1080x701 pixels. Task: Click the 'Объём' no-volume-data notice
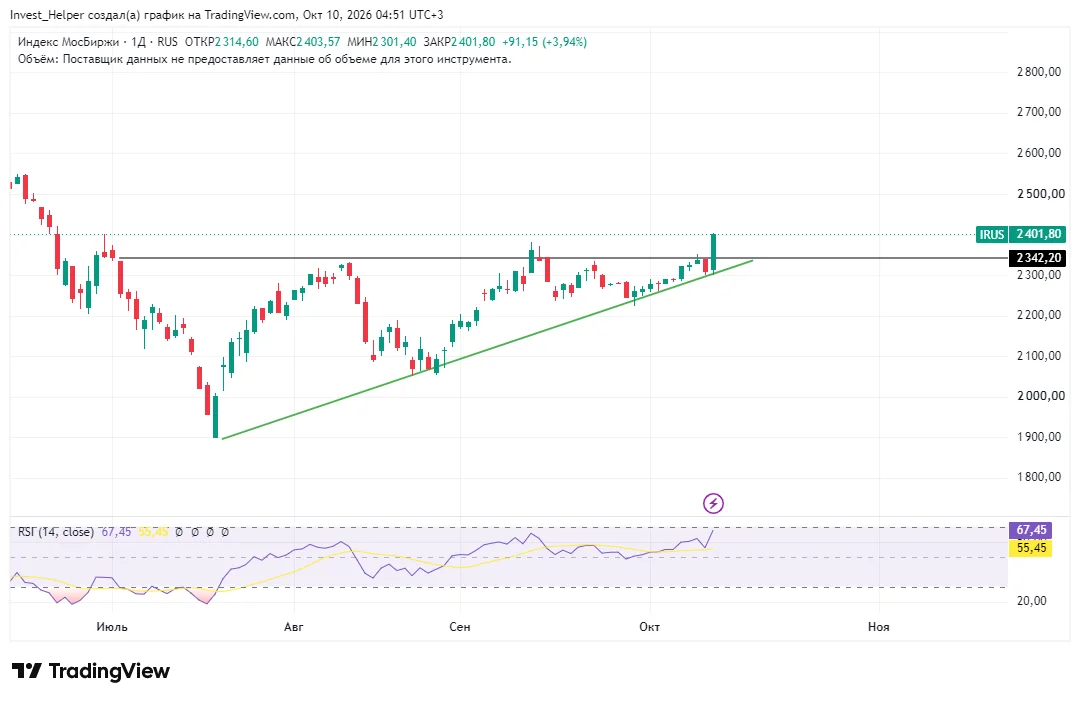click(x=264, y=59)
